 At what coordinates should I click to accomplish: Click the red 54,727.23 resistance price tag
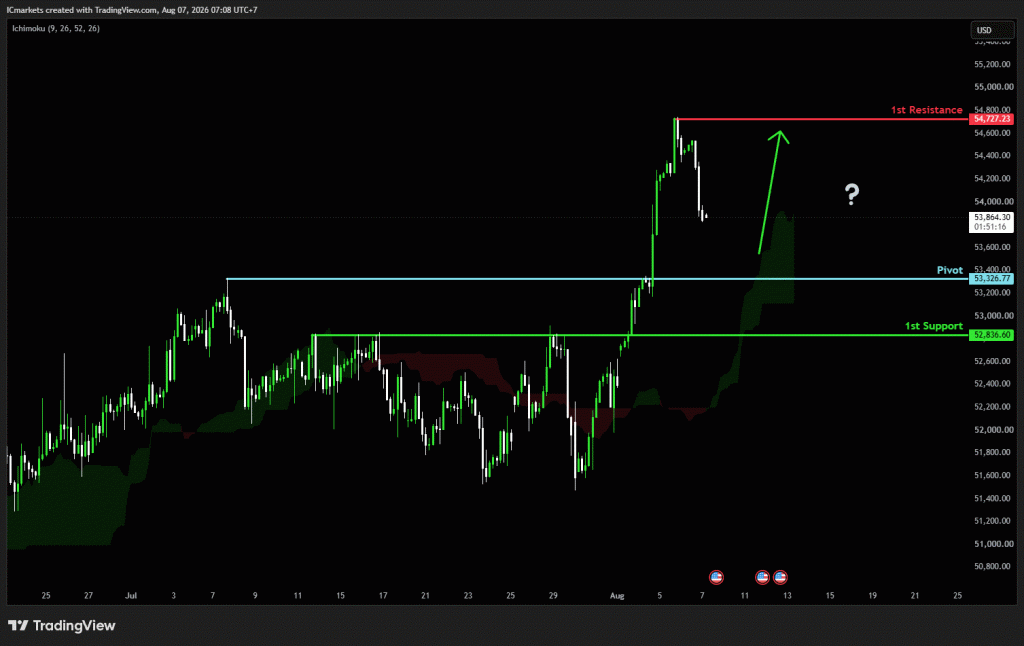991,119
